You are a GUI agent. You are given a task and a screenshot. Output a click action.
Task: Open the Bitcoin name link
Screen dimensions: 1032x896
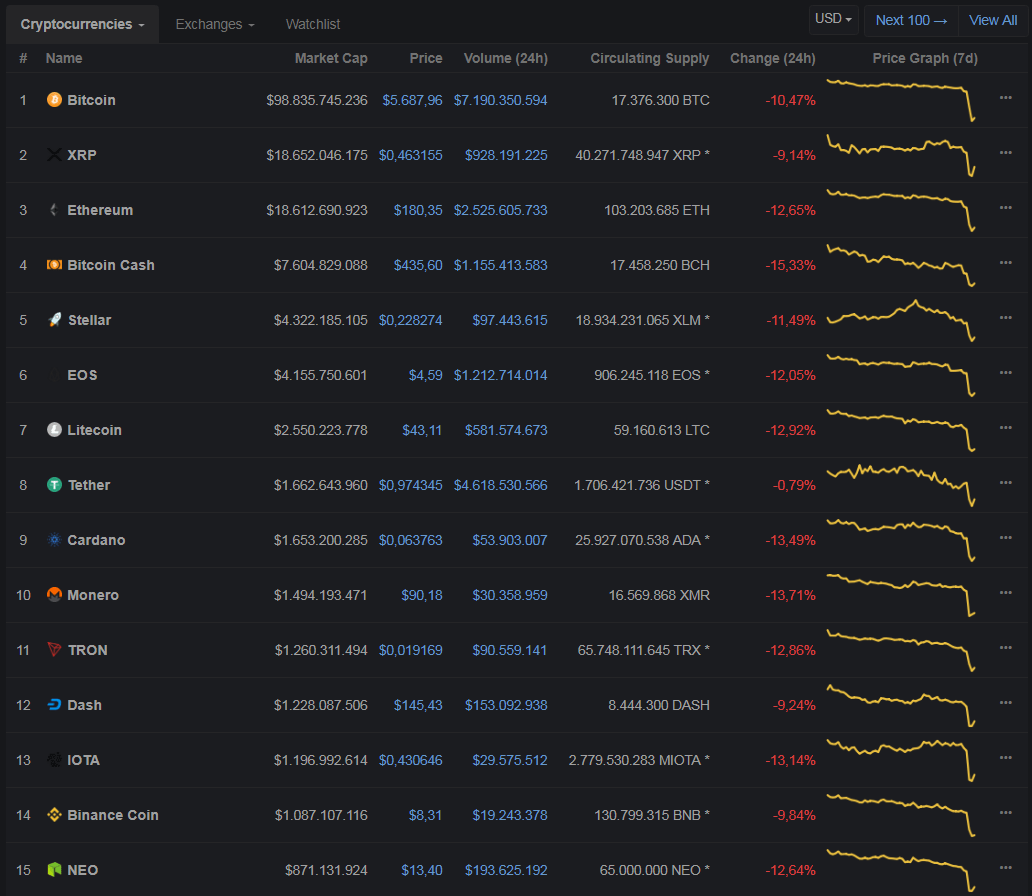tap(91, 100)
